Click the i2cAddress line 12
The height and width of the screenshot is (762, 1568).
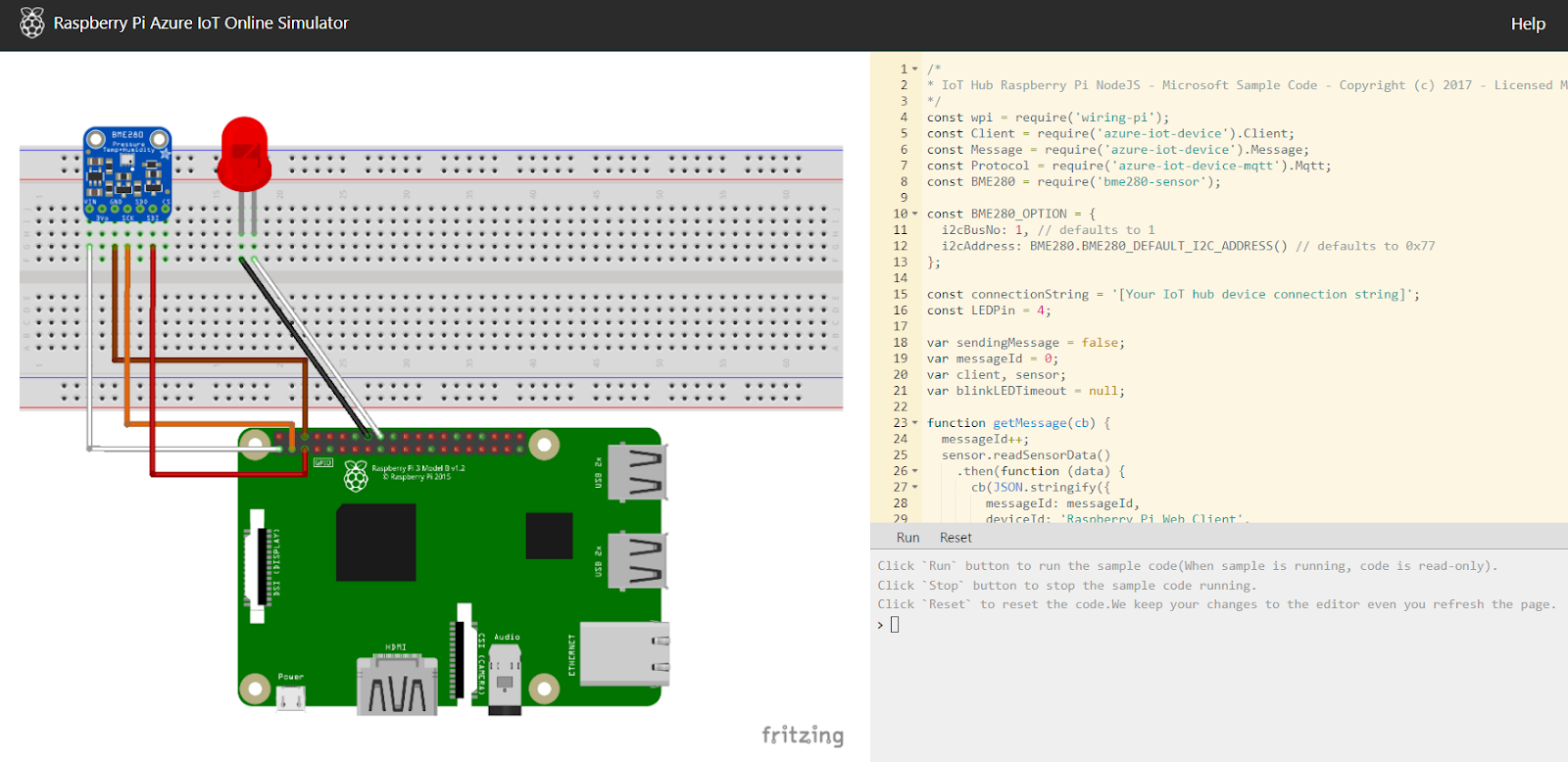click(x=1188, y=246)
